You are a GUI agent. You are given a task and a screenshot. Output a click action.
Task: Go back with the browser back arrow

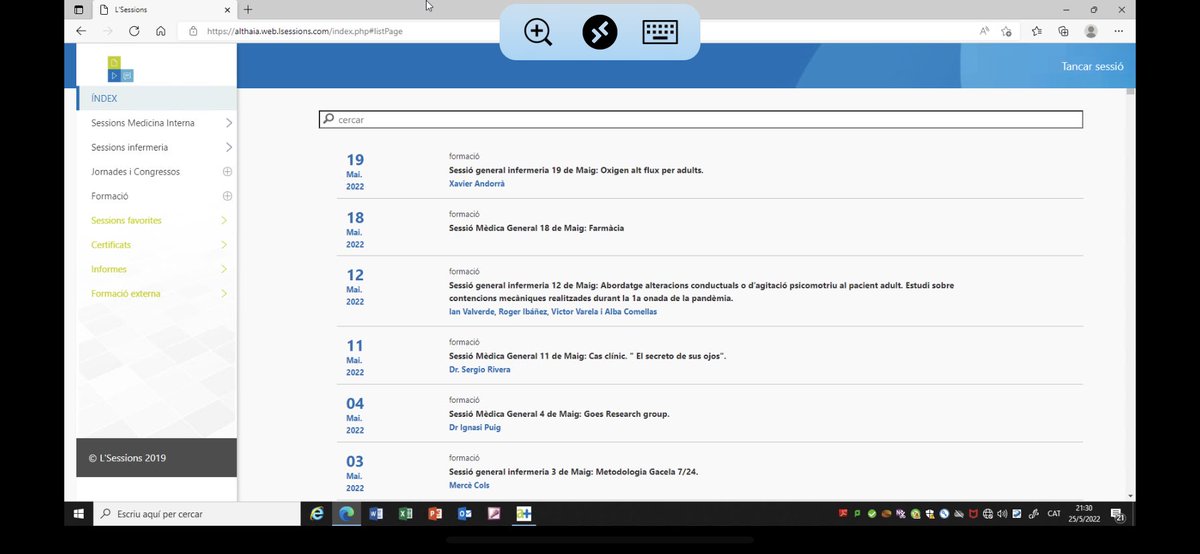pos(81,31)
